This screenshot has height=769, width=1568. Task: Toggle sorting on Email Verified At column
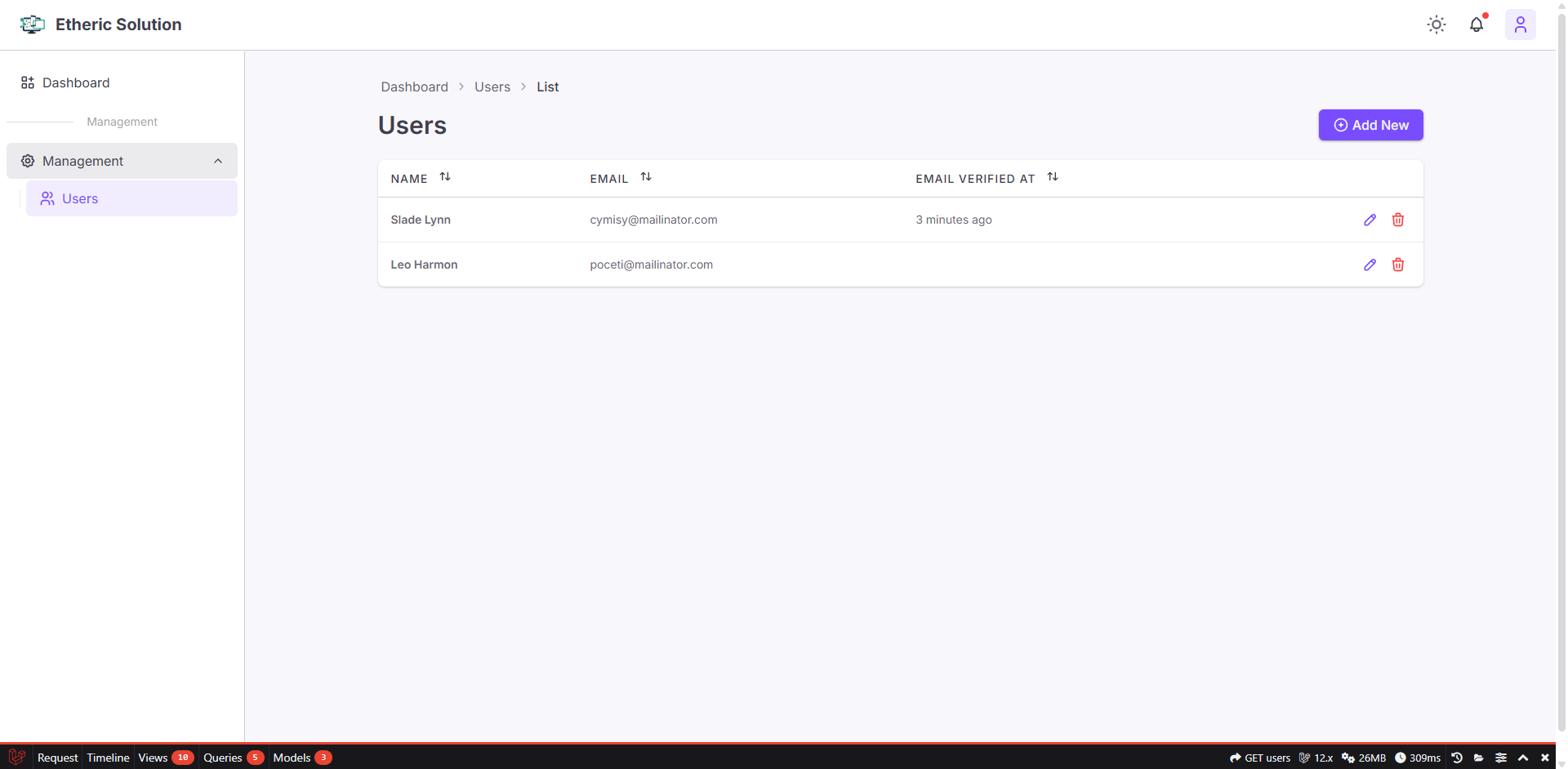(x=1053, y=176)
